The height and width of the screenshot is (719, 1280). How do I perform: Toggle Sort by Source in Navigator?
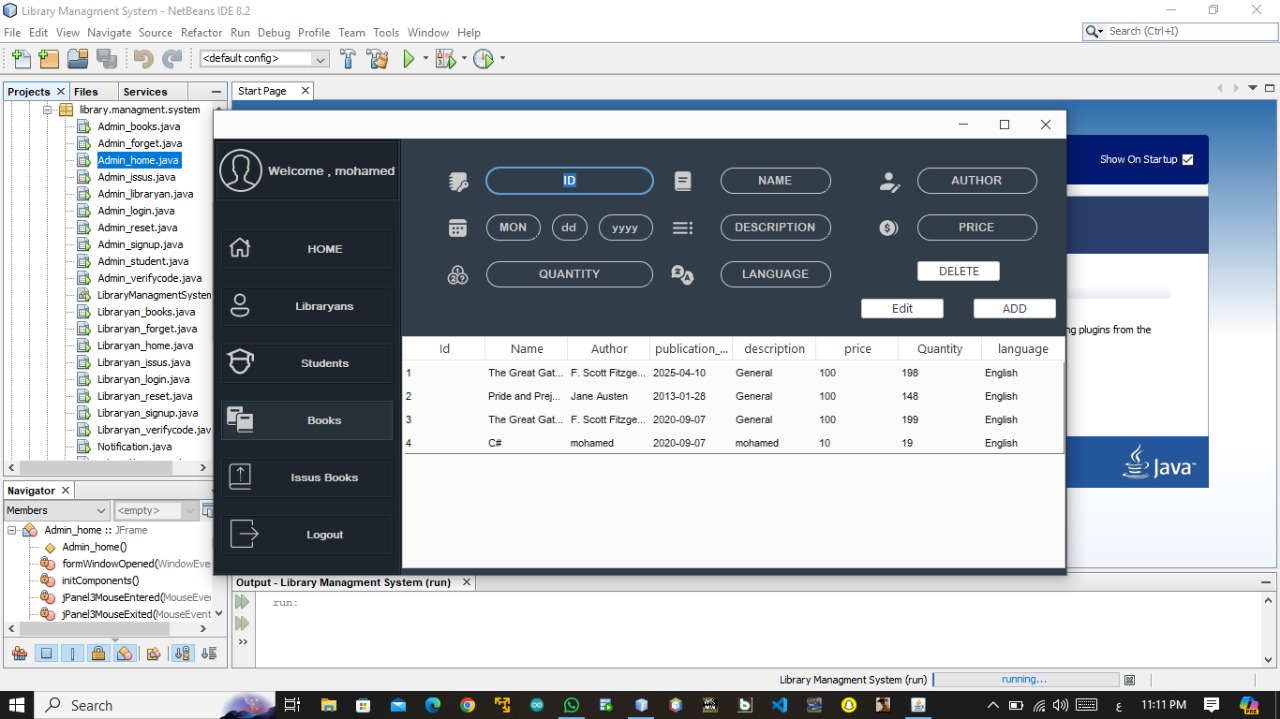tap(208, 653)
